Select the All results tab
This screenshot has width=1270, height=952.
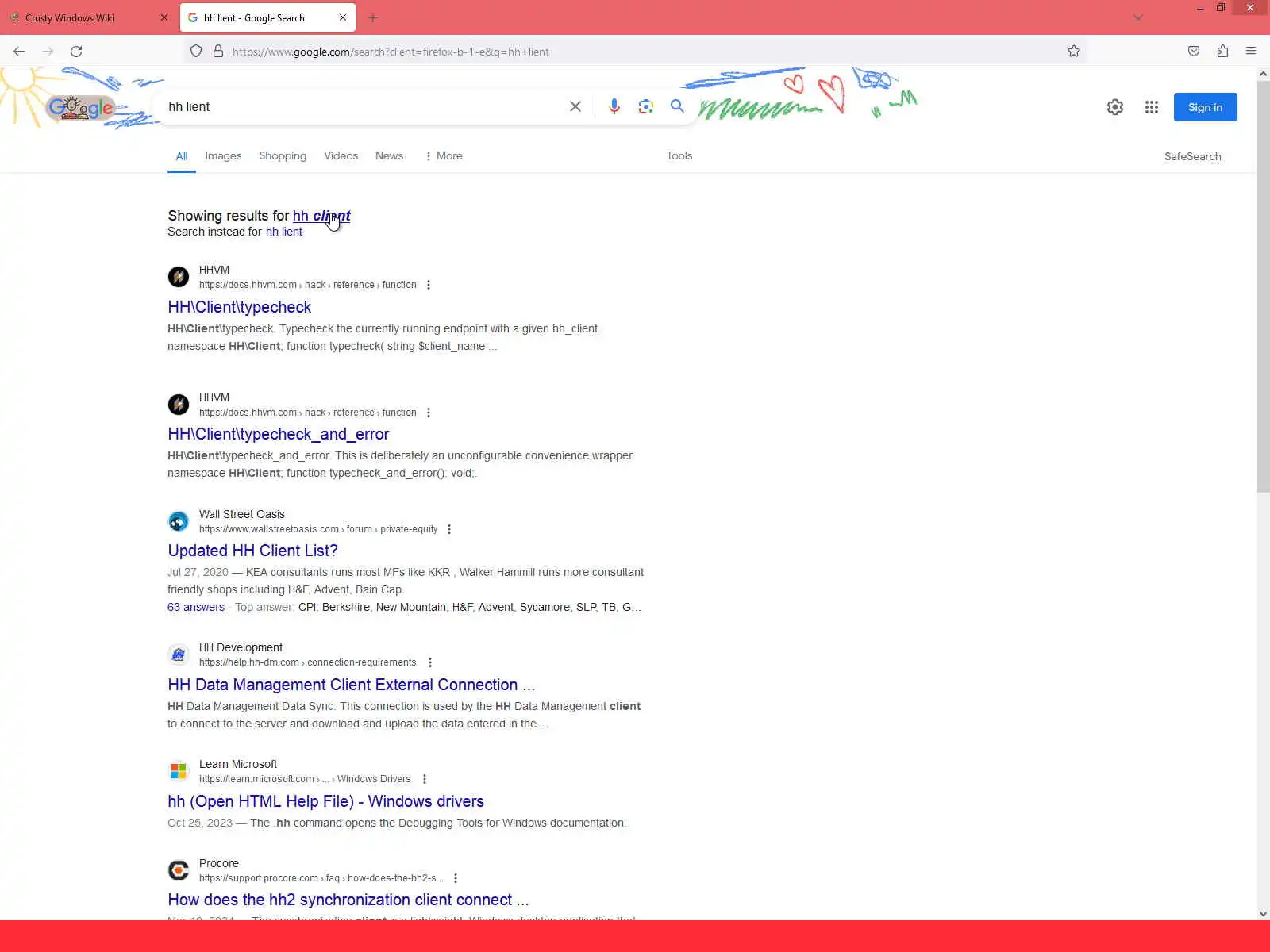182,156
